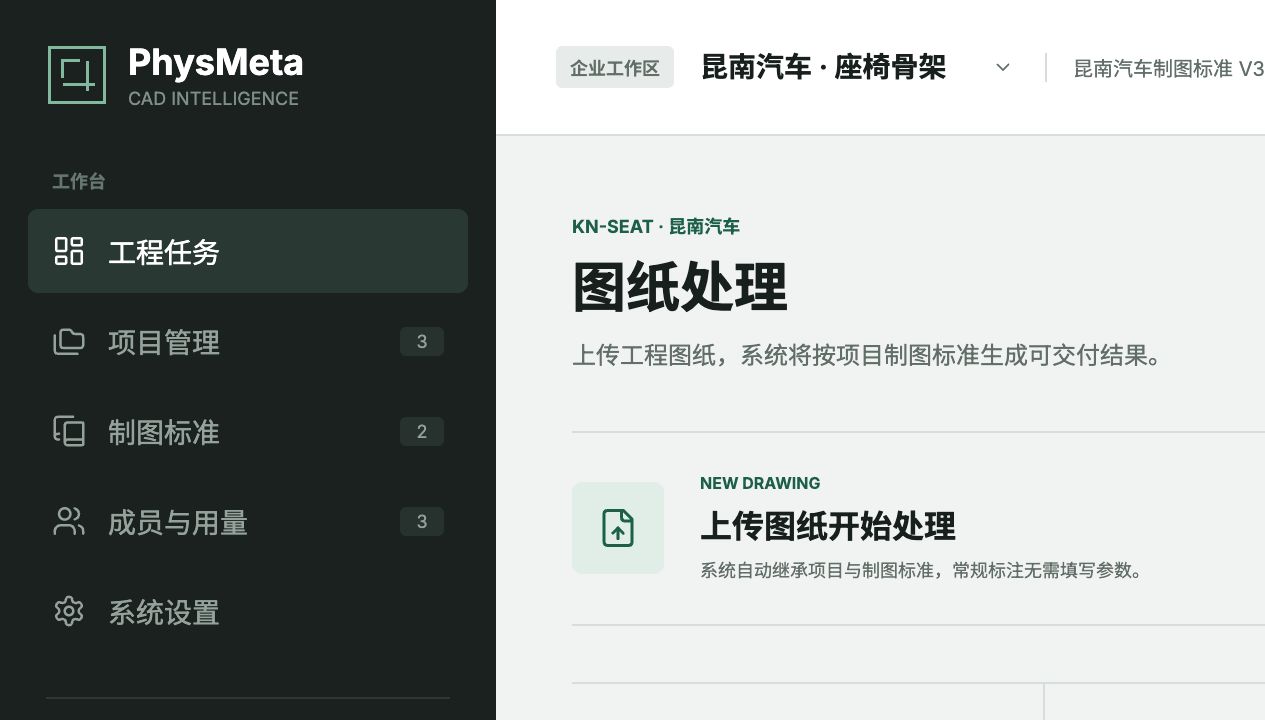Click the PhysMeta brand name
This screenshot has height=720, width=1265.
click(216, 63)
